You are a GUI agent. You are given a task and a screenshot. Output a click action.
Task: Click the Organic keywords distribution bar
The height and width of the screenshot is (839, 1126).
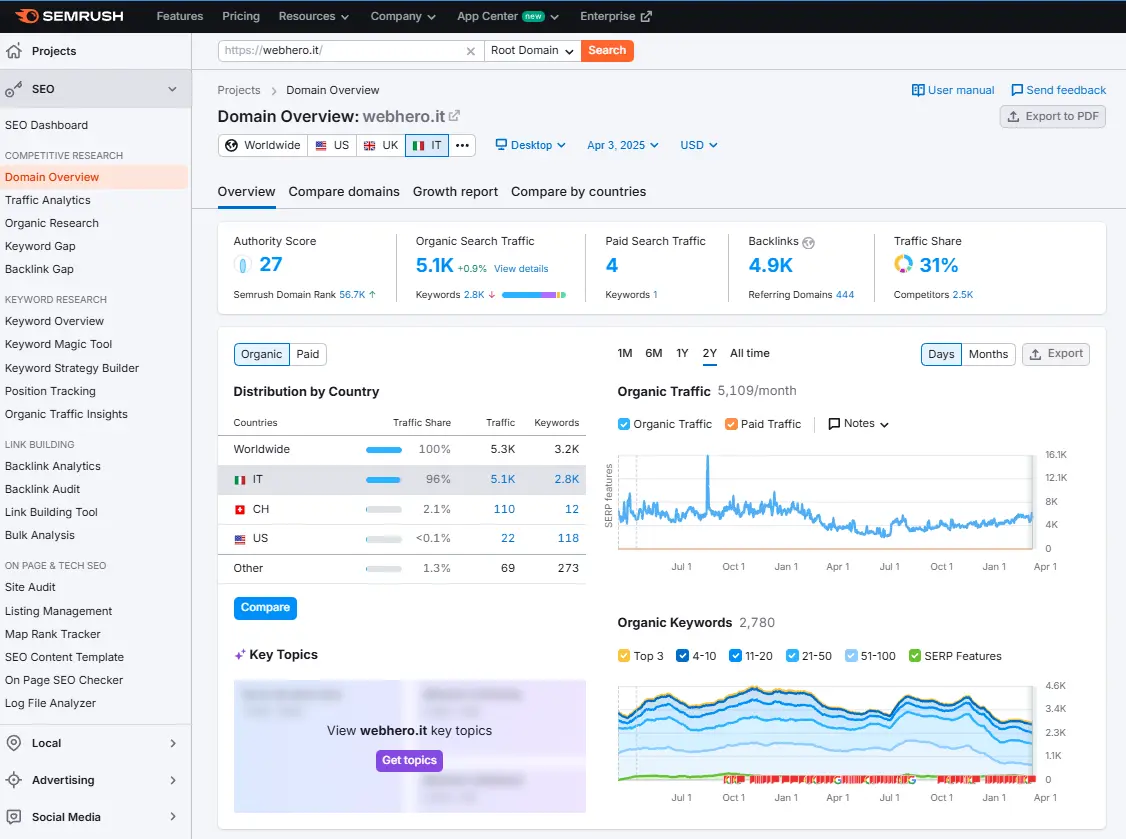click(x=534, y=295)
